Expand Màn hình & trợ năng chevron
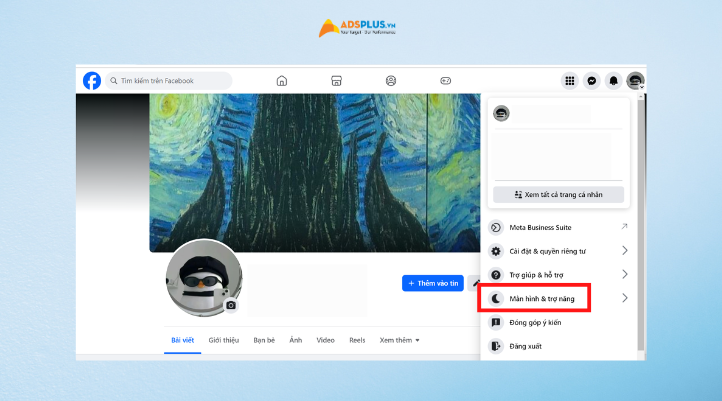Image resolution: width=722 pixels, height=401 pixels. click(625, 298)
